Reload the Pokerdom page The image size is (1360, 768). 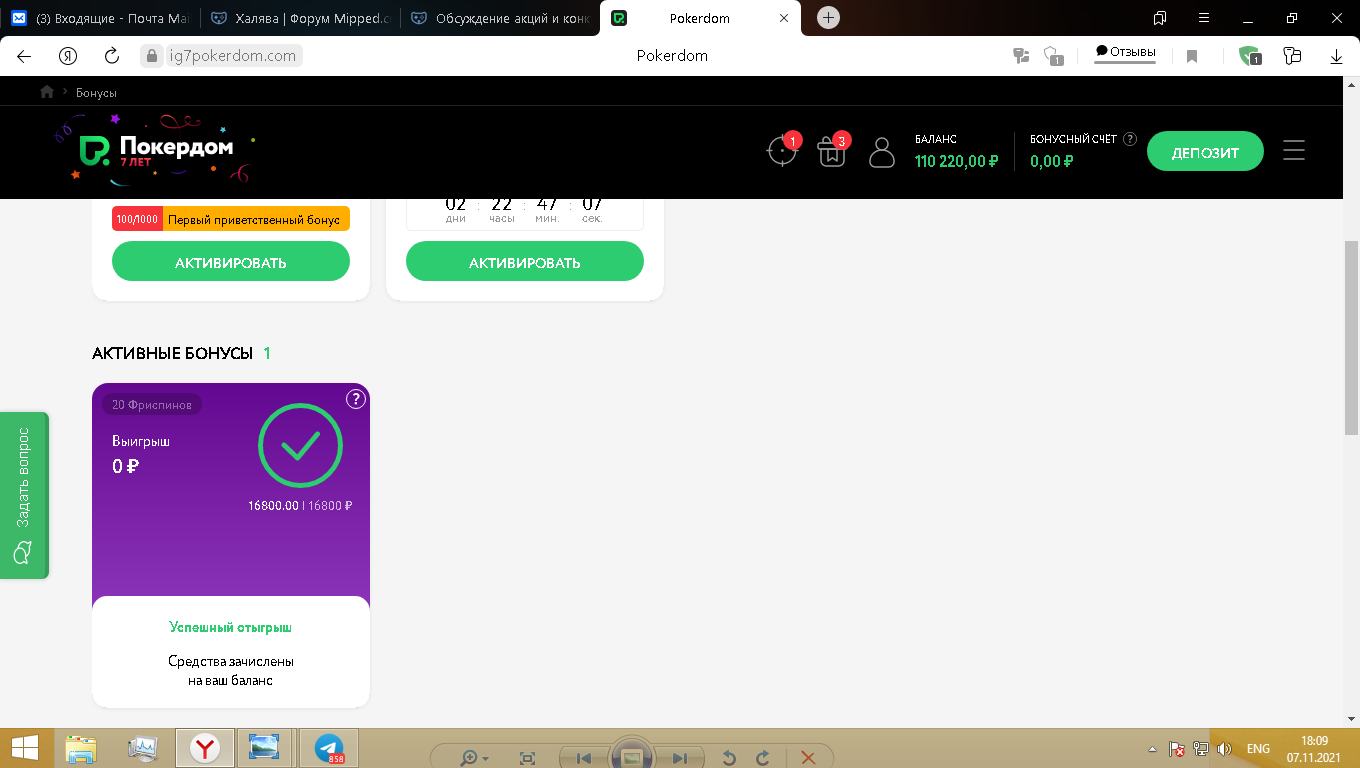coord(112,56)
